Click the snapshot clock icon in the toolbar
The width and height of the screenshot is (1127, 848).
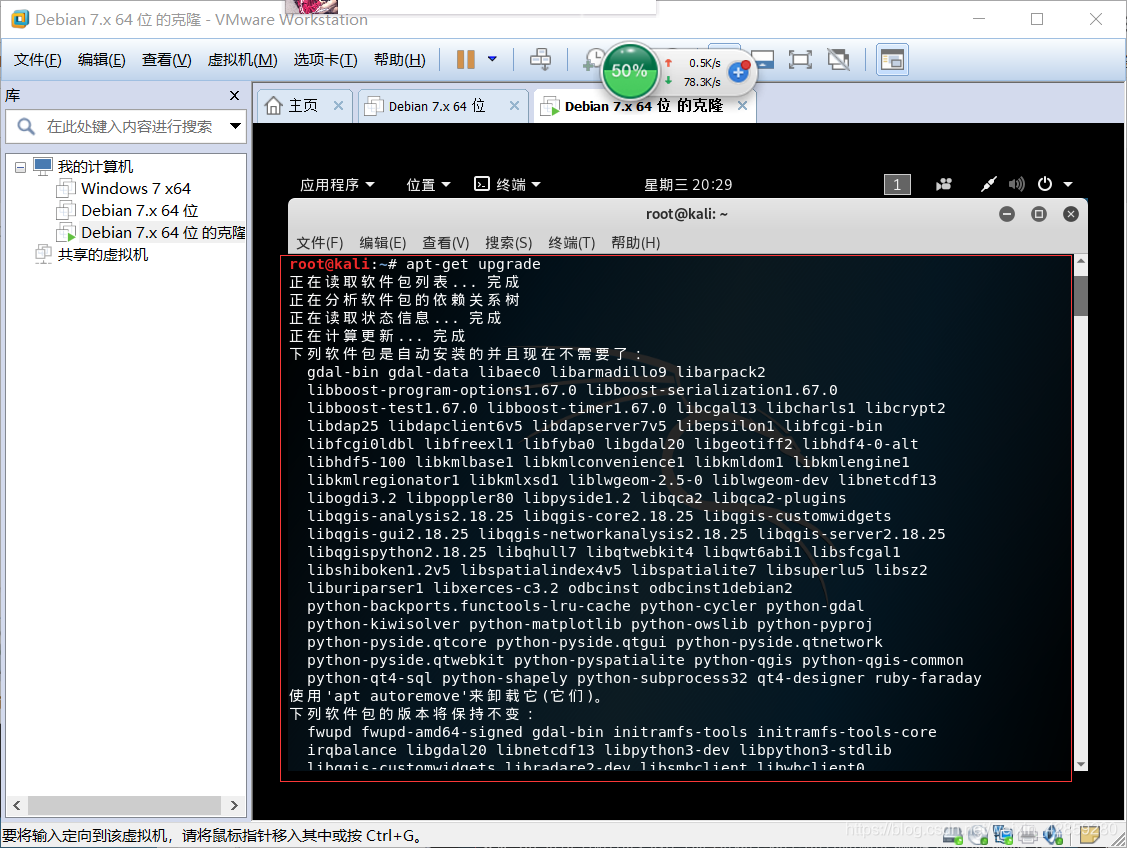pyautogui.click(x=594, y=60)
